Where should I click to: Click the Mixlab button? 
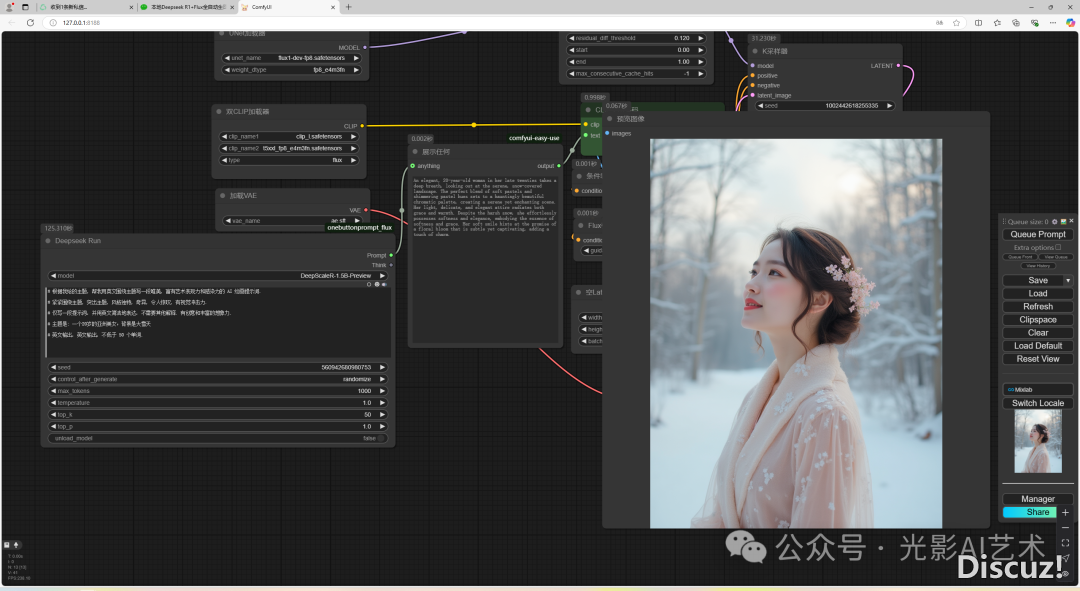coord(1037,389)
